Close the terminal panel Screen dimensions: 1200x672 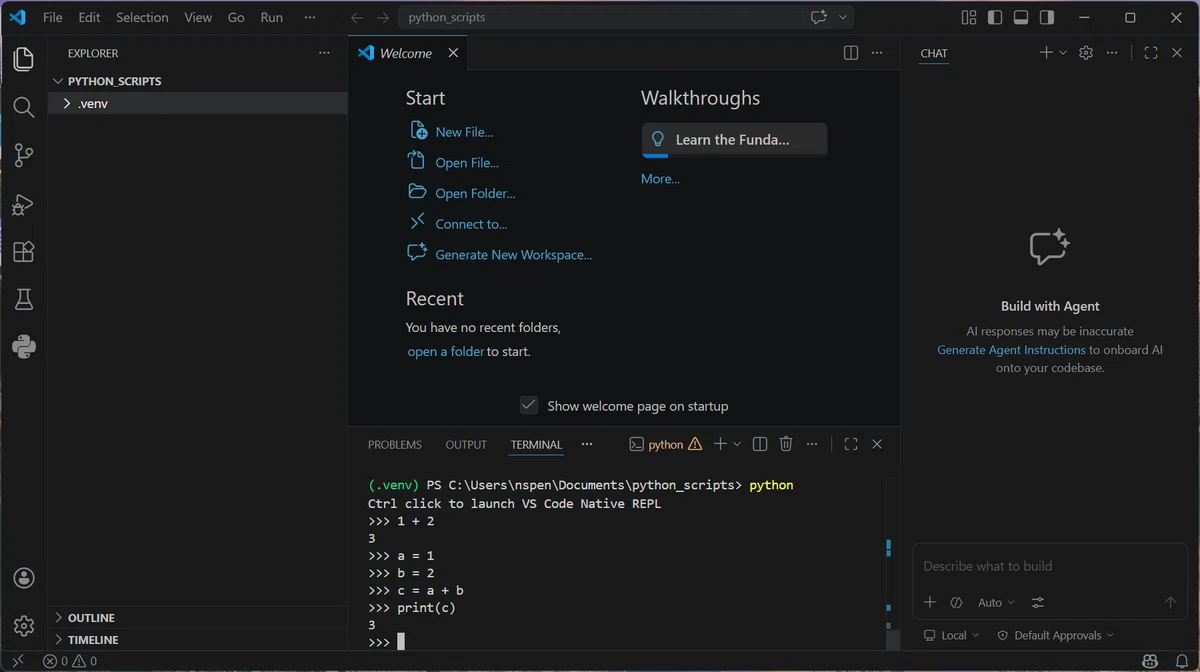tap(877, 444)
